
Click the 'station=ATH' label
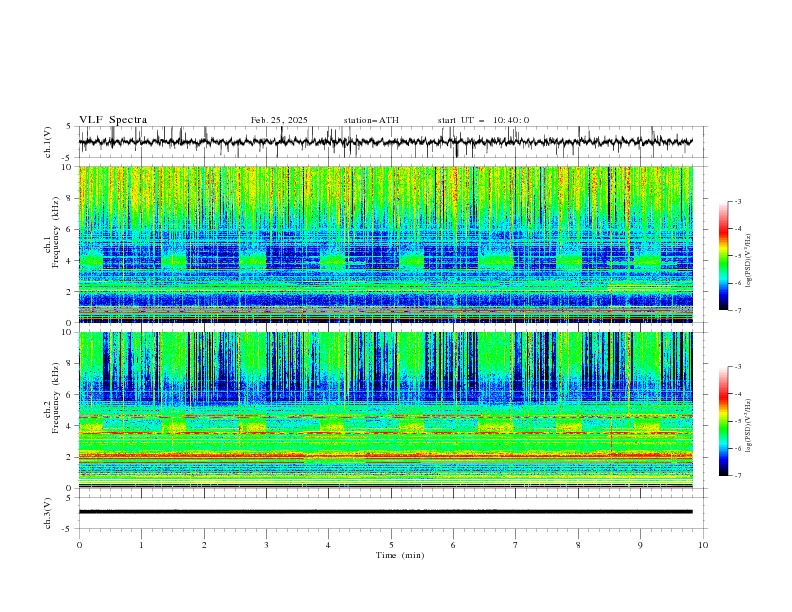pyautogui.click(x=371, y=120)
